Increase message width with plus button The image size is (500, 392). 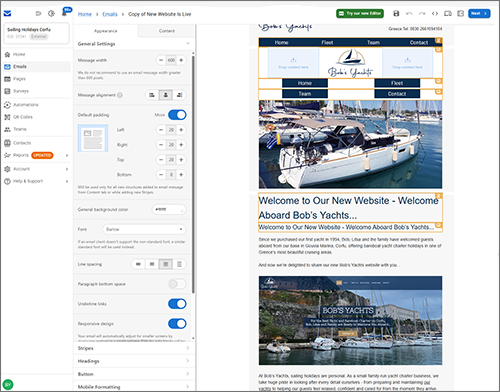point(181,60)
